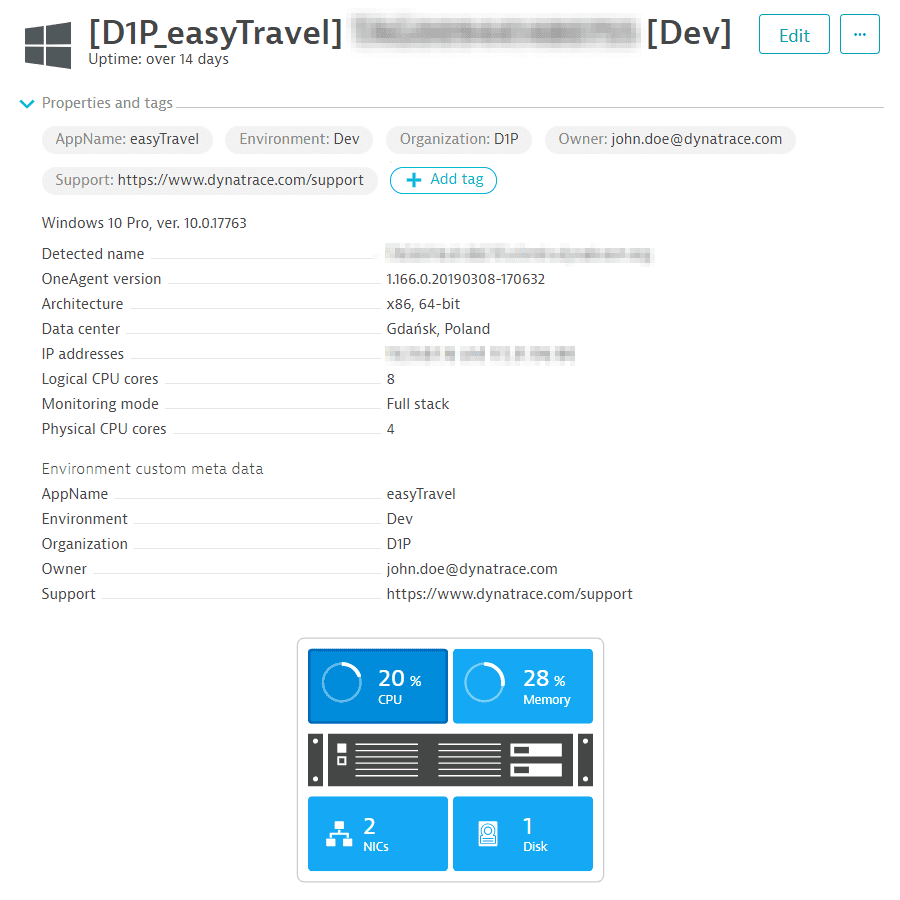Select the AppName: easyTravel tag
The height and width of the screenshot is (900, 900).
pyautogui.click(x=127, y=140)
